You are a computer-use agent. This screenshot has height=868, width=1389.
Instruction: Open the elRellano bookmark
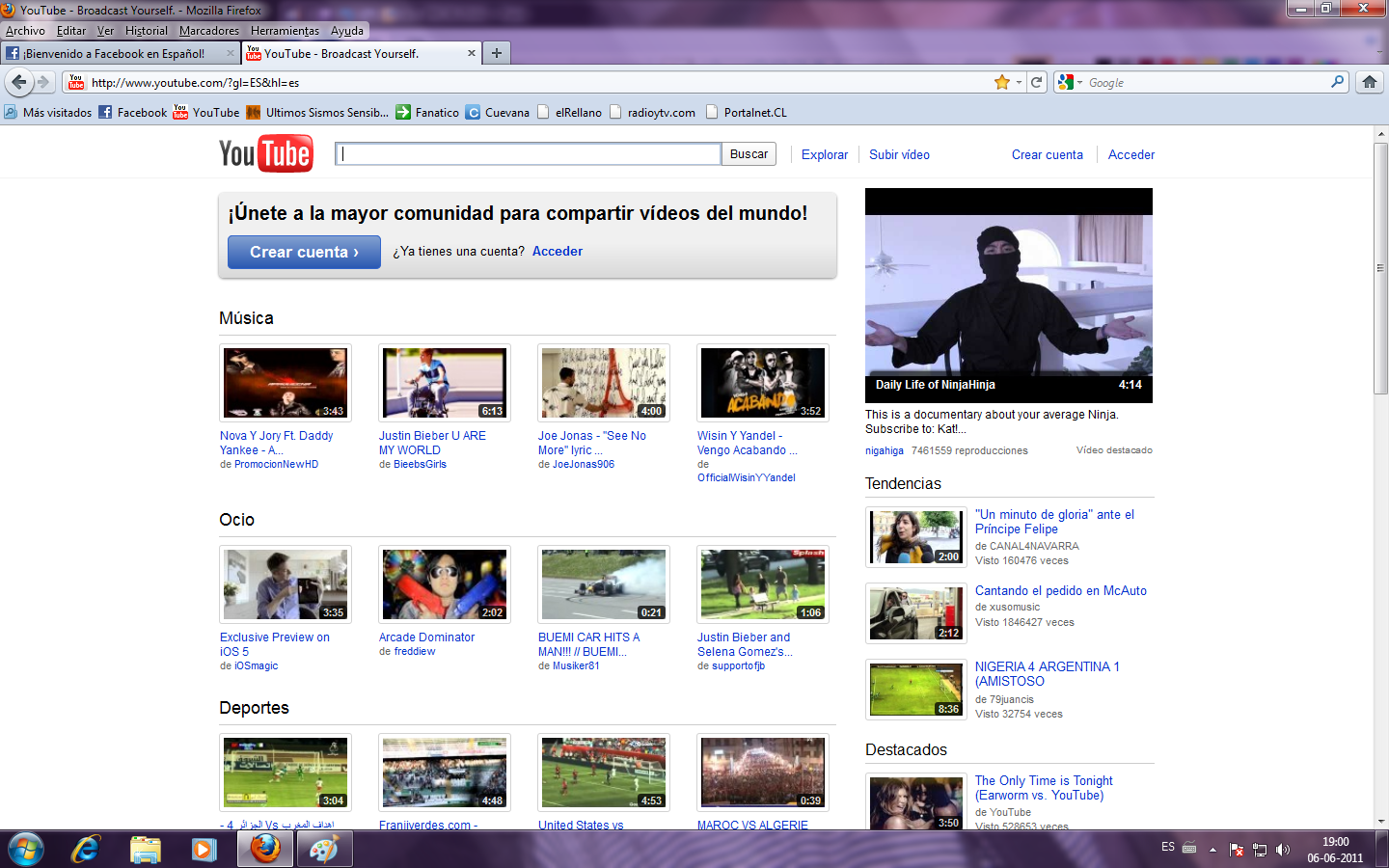pos(569,112)
